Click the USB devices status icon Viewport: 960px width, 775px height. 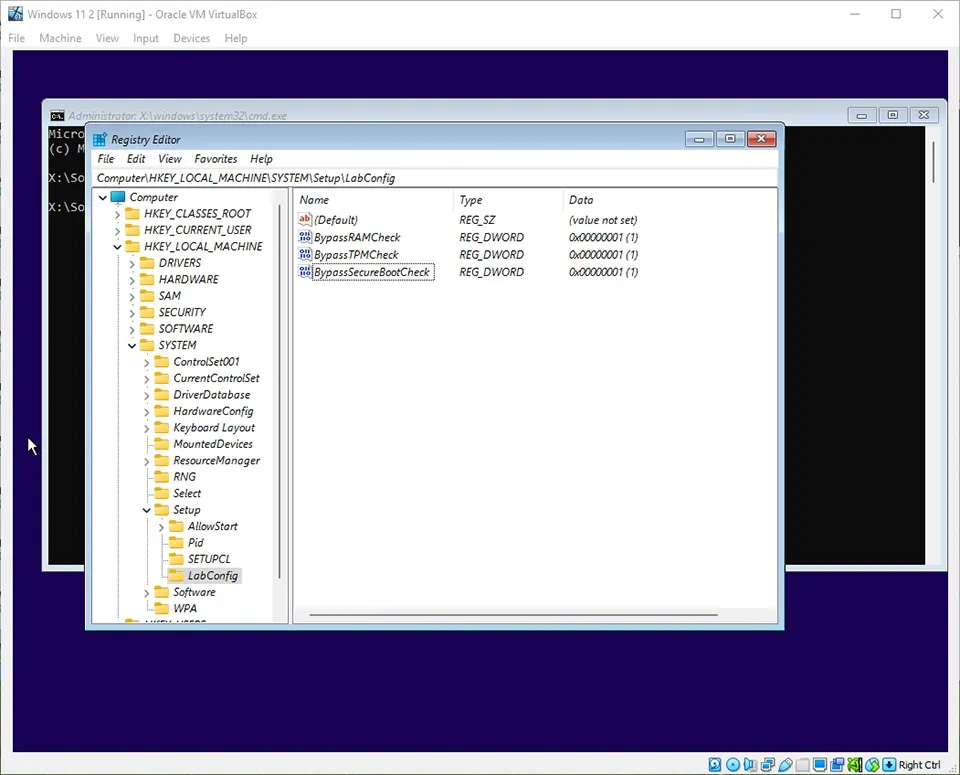[786, 765]
